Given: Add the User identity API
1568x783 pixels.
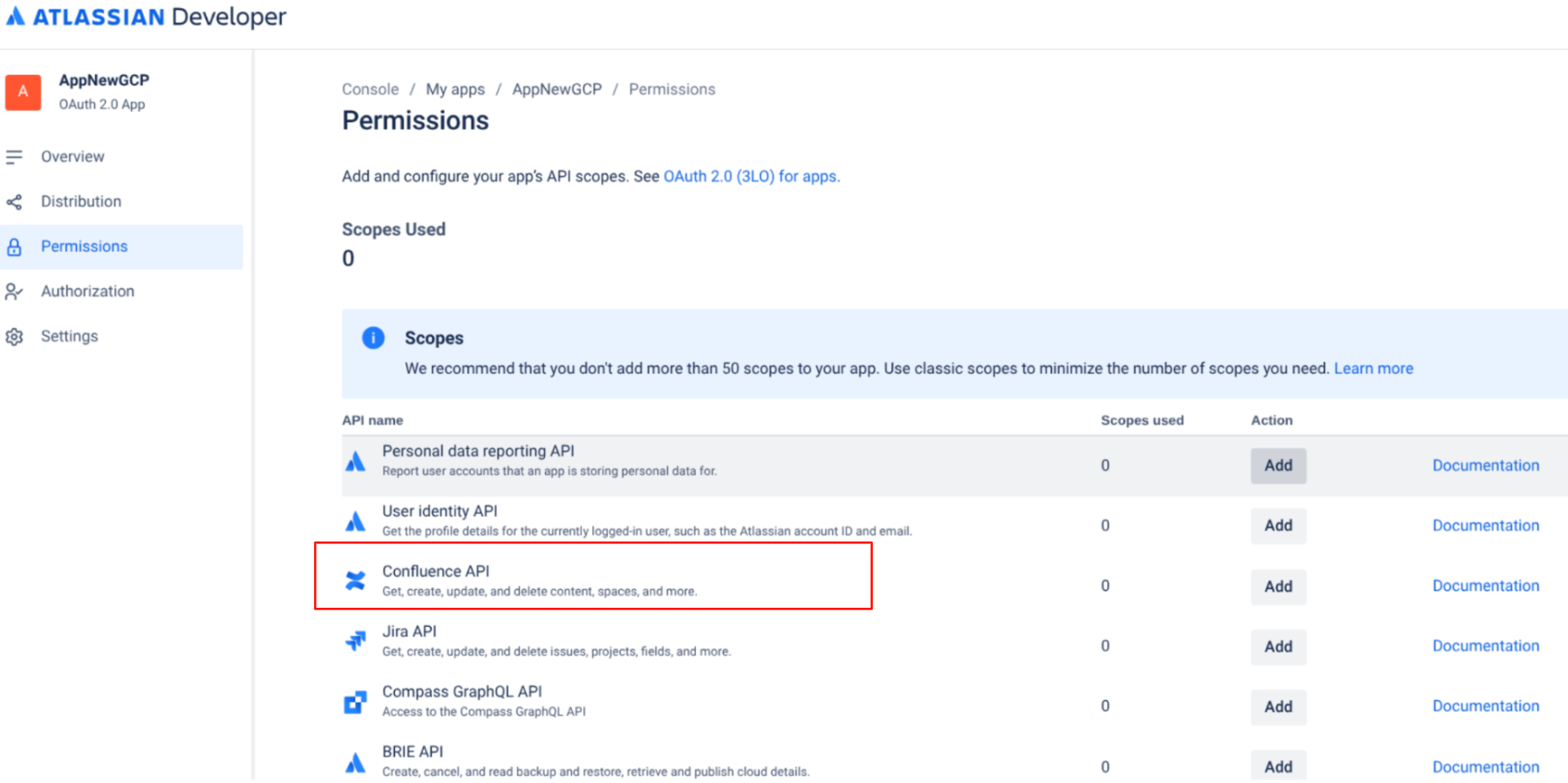Looking at the screenshot, I should (x=1278, y=526).
